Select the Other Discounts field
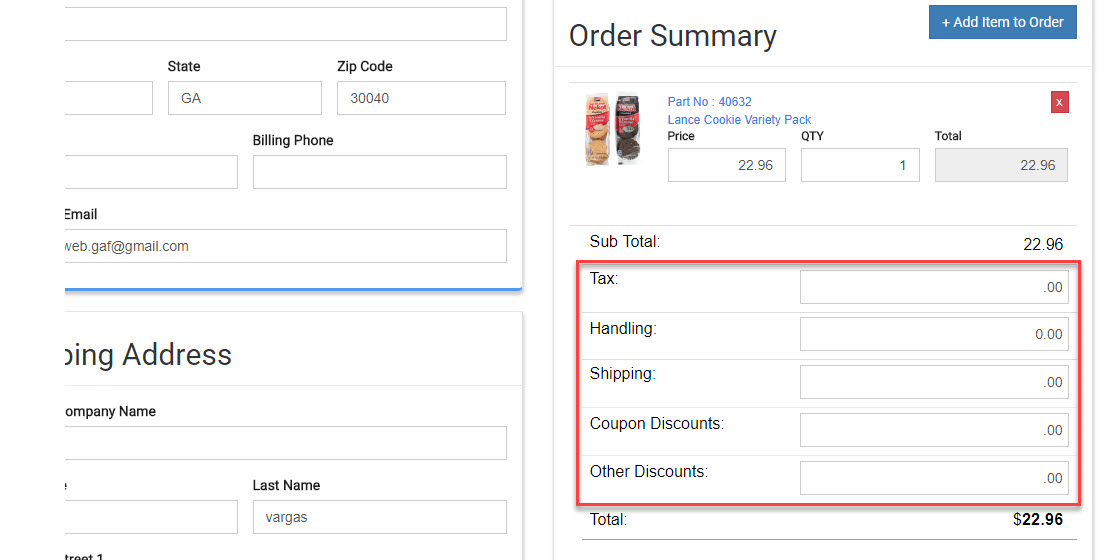Screen dimensions: 1108x560 [x=933, y=478]
